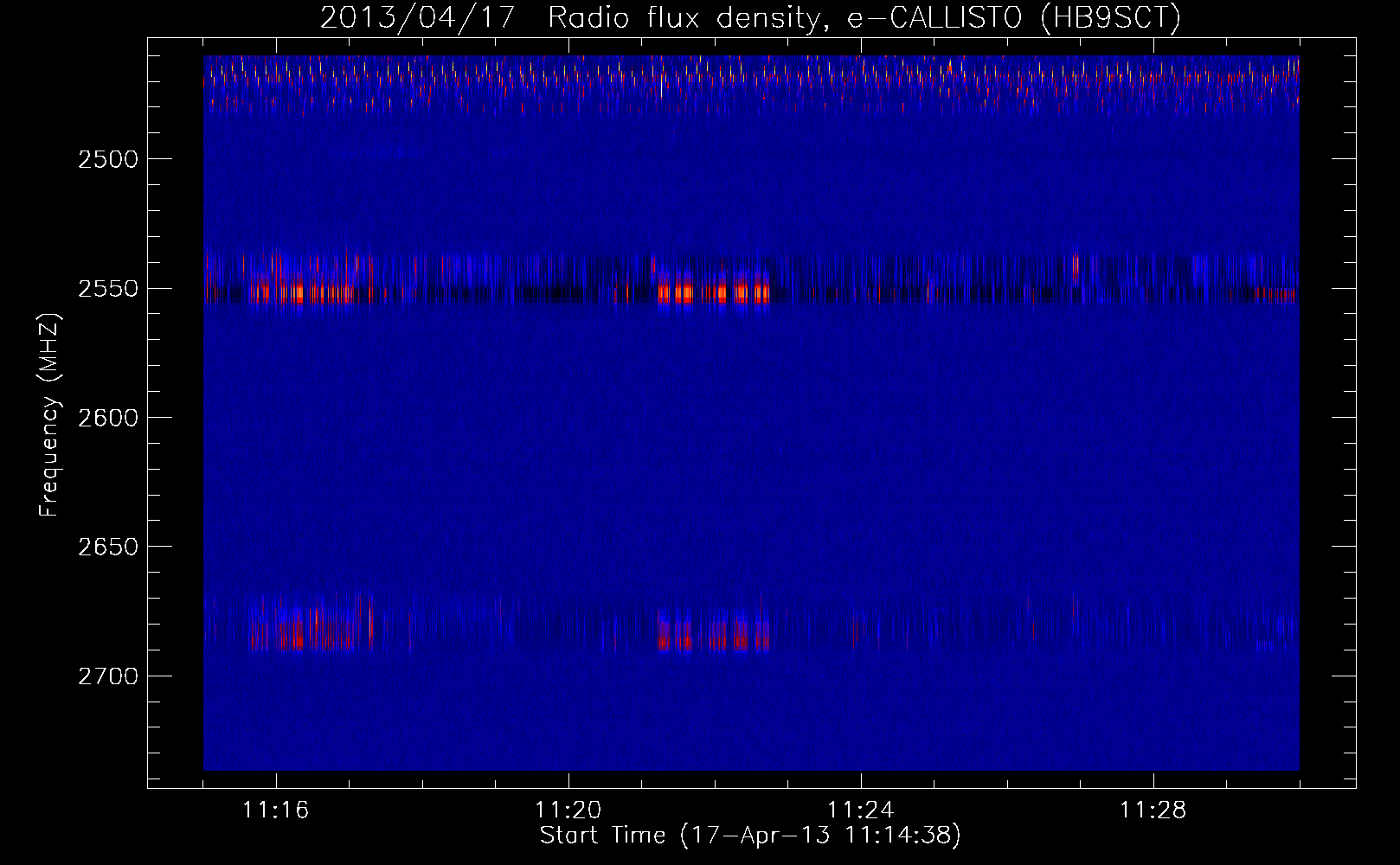
Task: Click the 11:20 time tick label
Action: [568, 810]
